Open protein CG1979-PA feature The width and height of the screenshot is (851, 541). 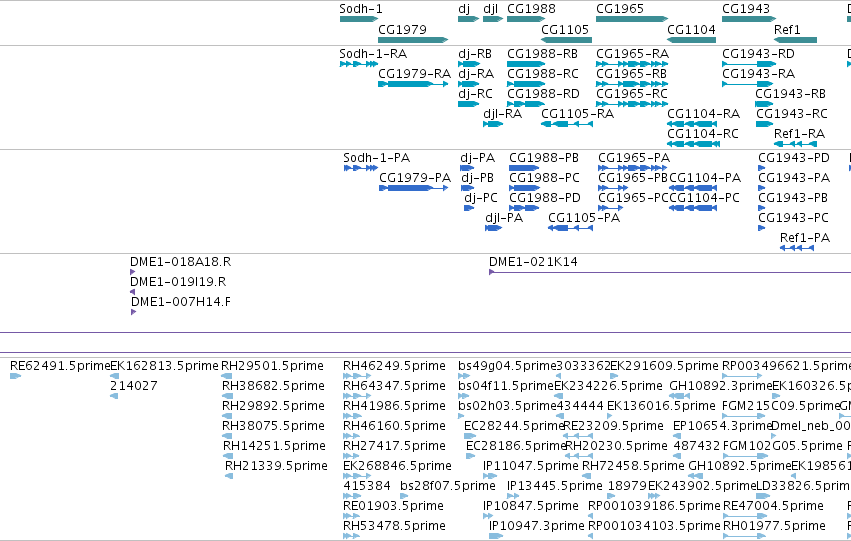click(414, 188)
